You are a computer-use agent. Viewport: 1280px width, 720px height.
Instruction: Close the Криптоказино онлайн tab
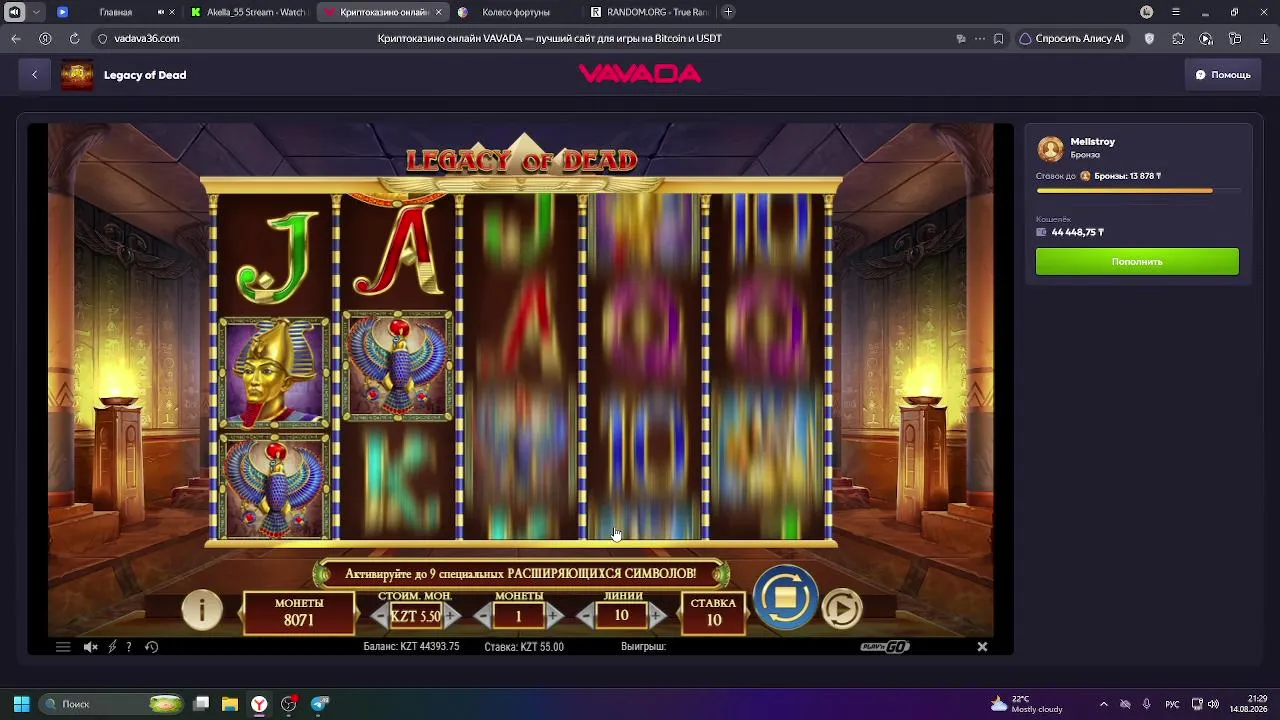pos(438,12)
